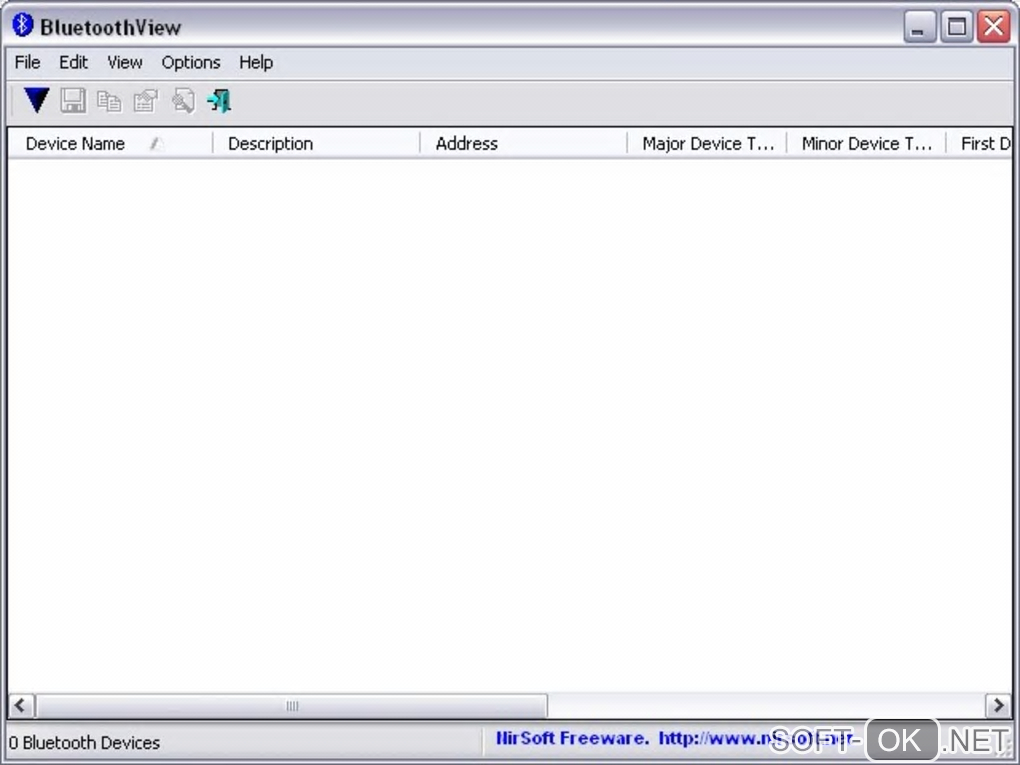
Task: Sort by Major Device Type column
Action: pyautogui.click(x=707, y=143)
